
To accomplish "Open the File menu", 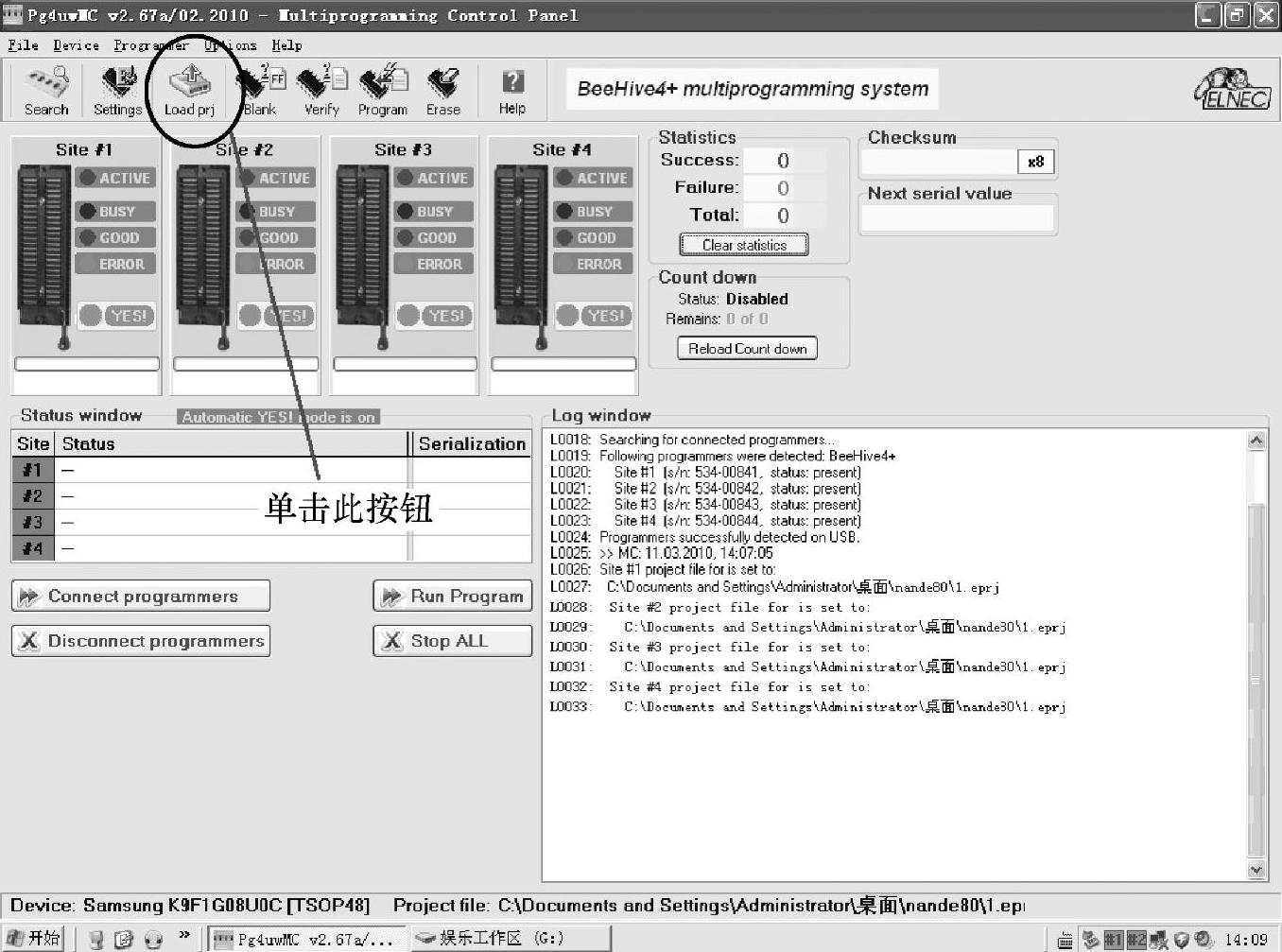I will tap(24, 44).
